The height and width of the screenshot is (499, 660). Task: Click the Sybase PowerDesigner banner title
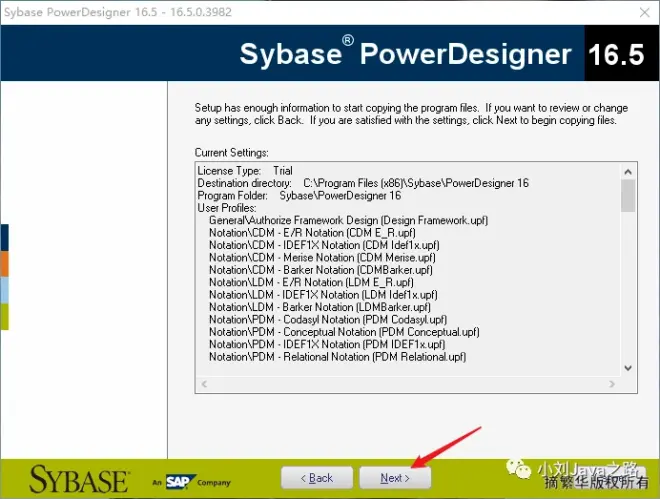point(405,54)
